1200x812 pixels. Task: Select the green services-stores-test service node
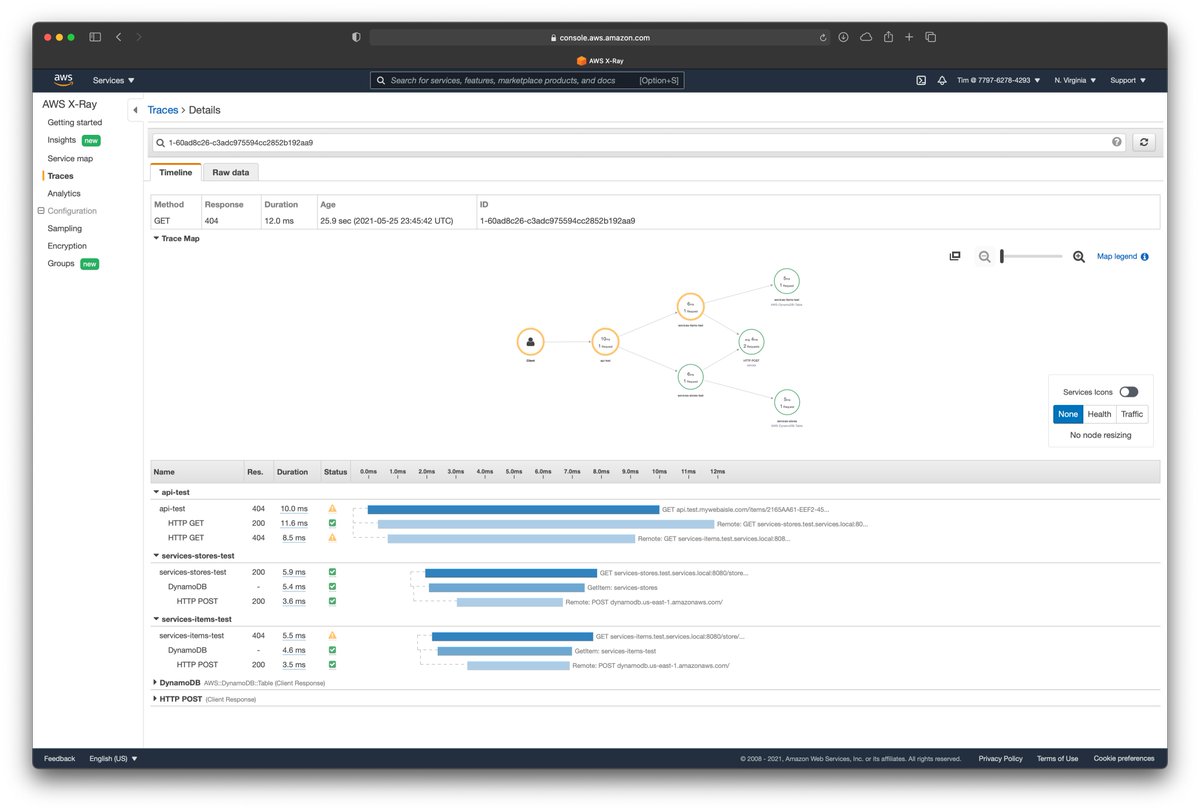690,377
